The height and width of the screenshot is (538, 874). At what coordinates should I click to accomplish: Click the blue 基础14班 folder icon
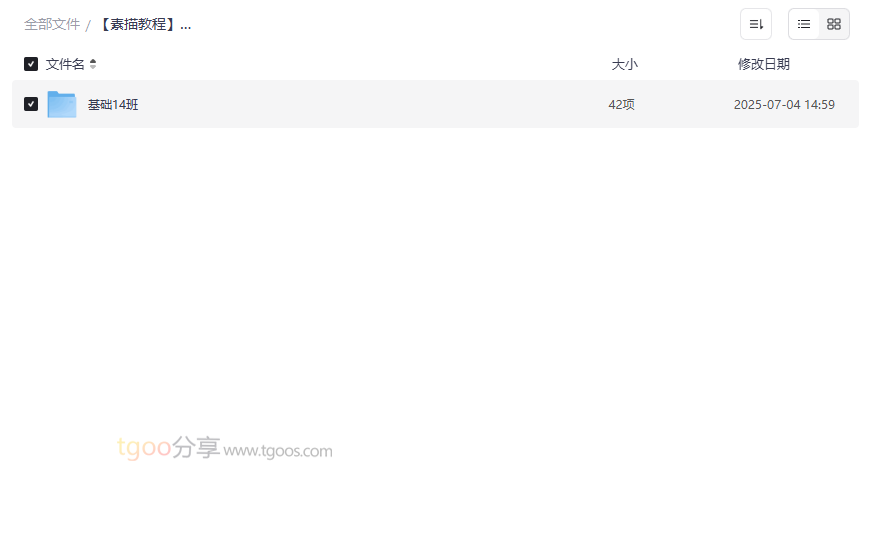(62, 104)
